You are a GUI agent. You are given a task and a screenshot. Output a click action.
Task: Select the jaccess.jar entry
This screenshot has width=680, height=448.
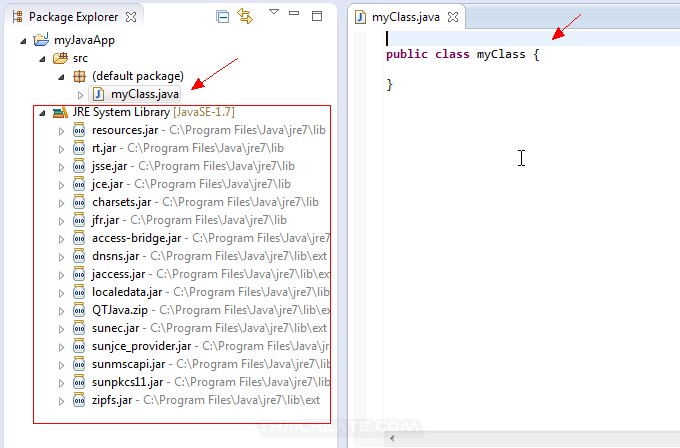click(211, 274)
